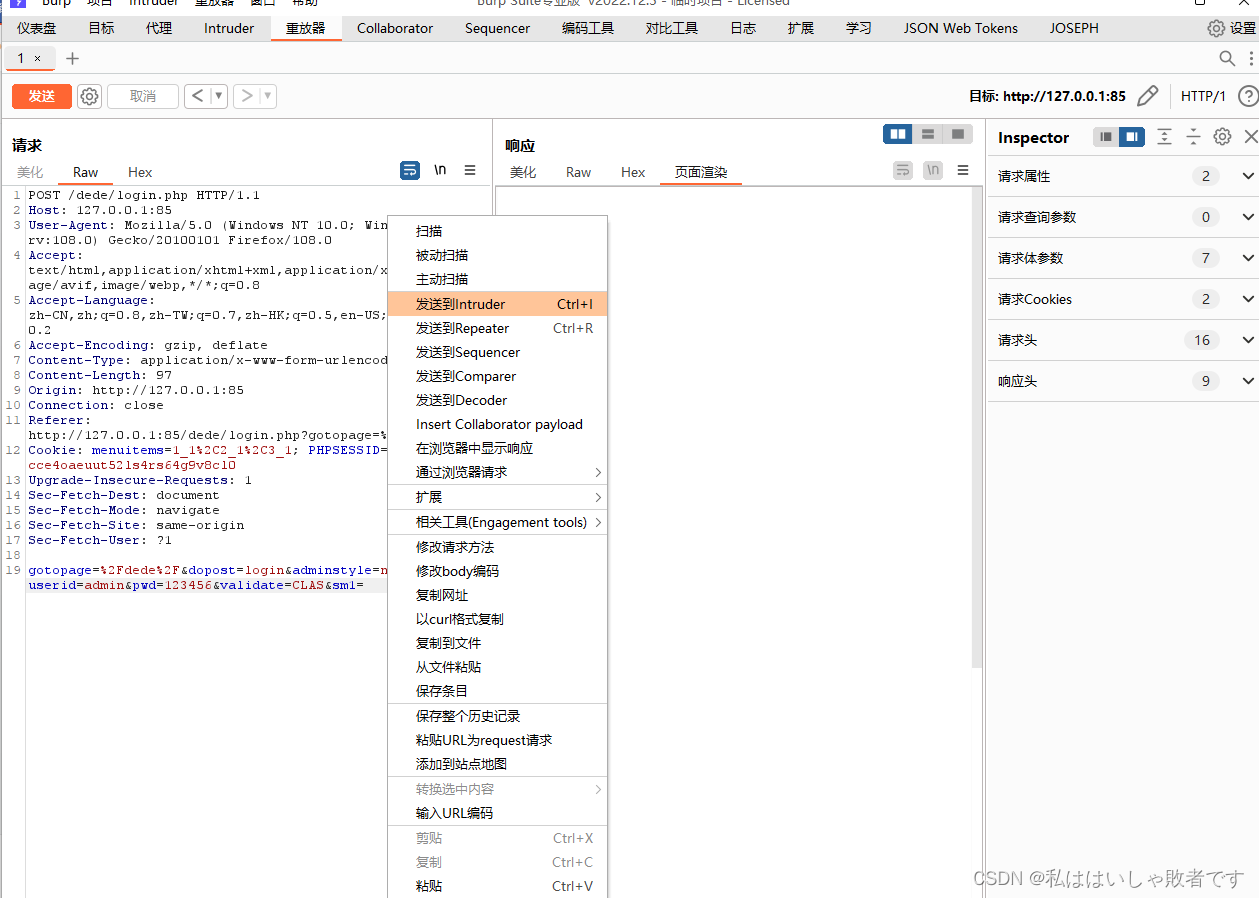Switch Inspector to the left list layout icon

coord(1106,137)
